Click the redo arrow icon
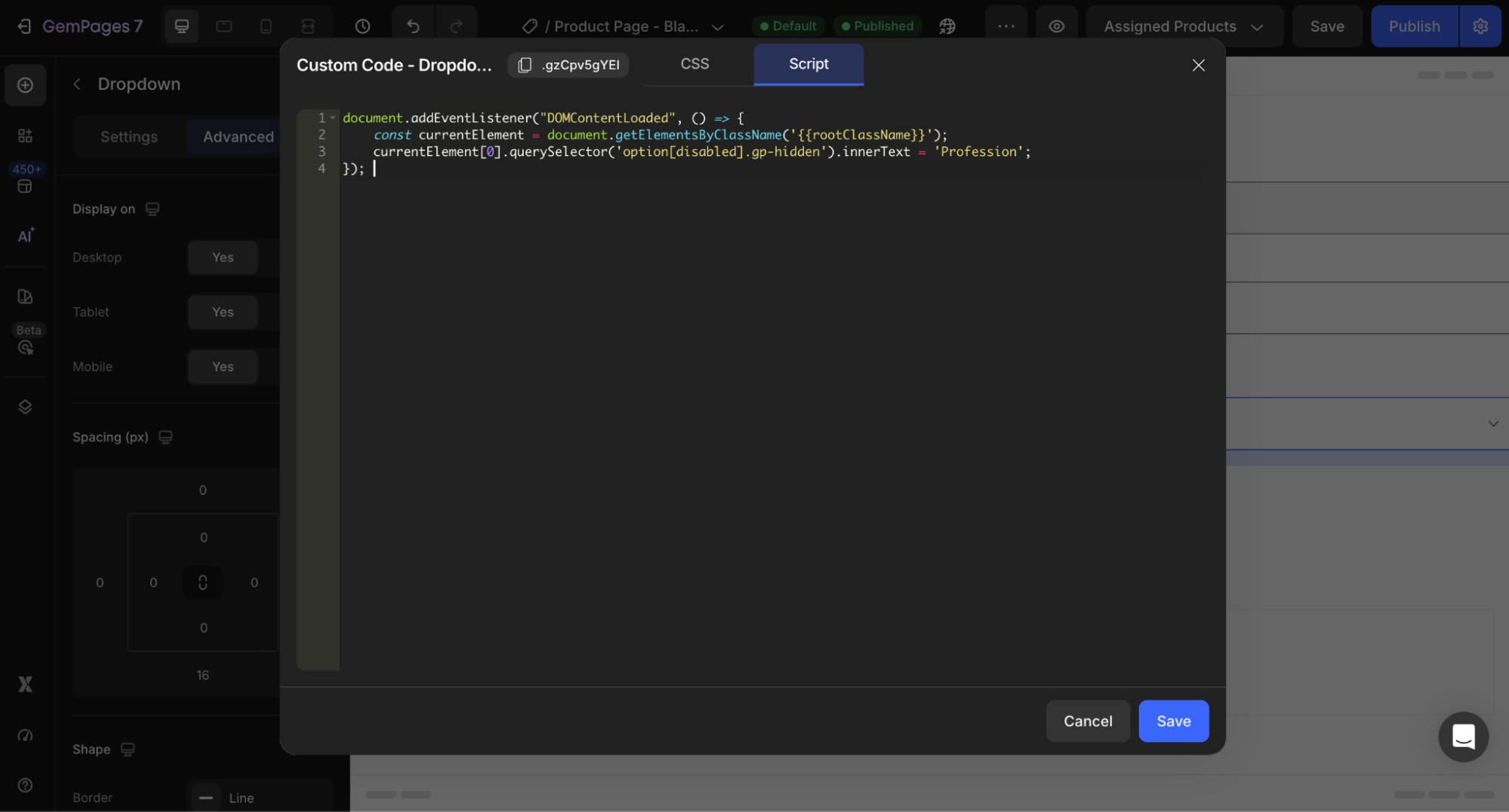Viewport: 1509px width, 812px height. click(x=456, y=26)
